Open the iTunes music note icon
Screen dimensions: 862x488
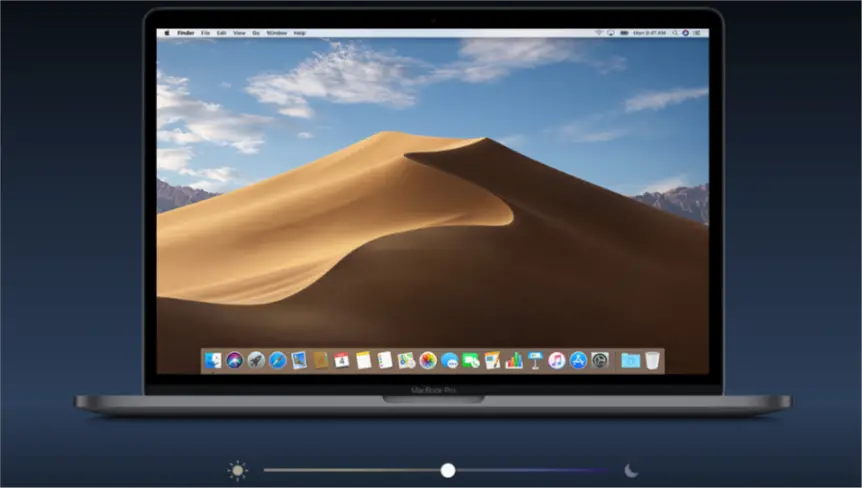click(x=556, y=361)
